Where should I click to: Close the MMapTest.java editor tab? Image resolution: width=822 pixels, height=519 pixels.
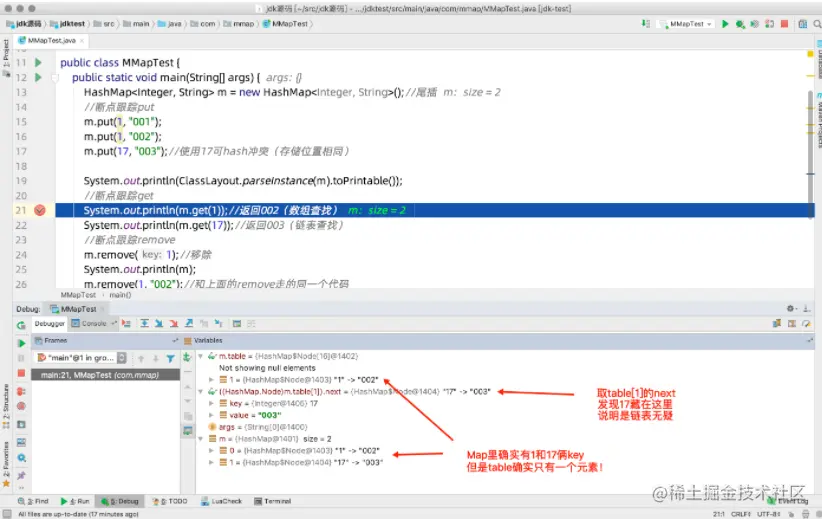82,40
